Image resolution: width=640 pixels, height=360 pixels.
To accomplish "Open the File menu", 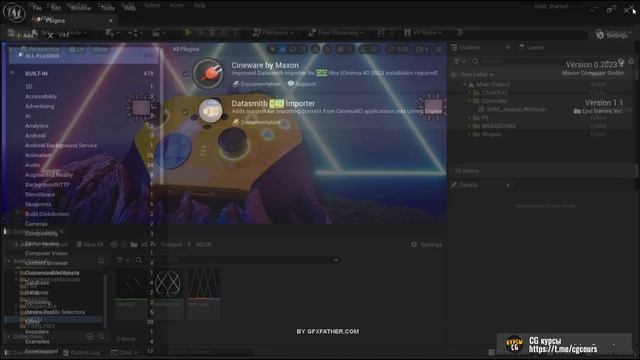I will (x=37, y=7).
